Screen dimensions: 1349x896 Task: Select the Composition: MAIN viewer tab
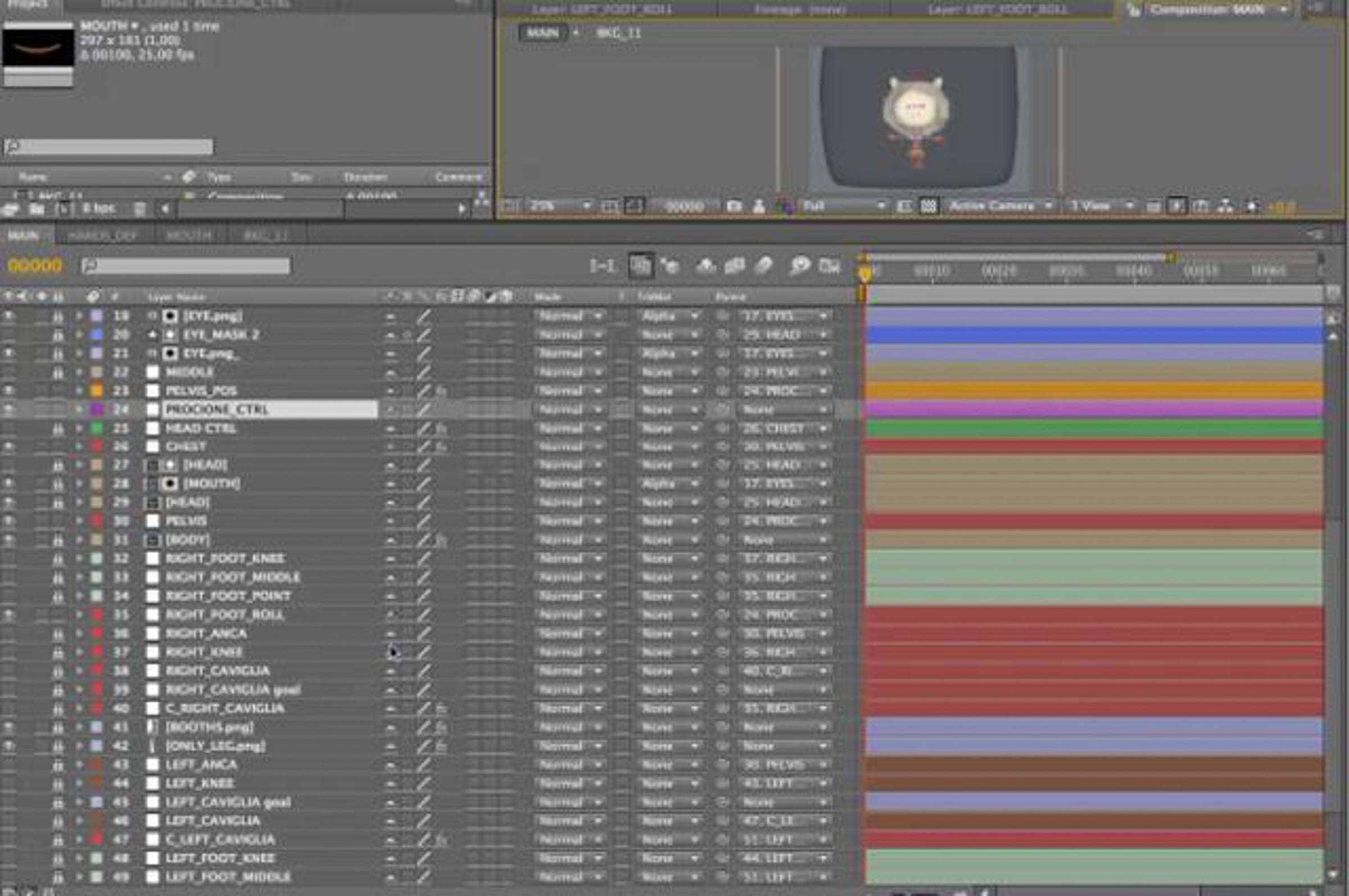coord(1207,10)
